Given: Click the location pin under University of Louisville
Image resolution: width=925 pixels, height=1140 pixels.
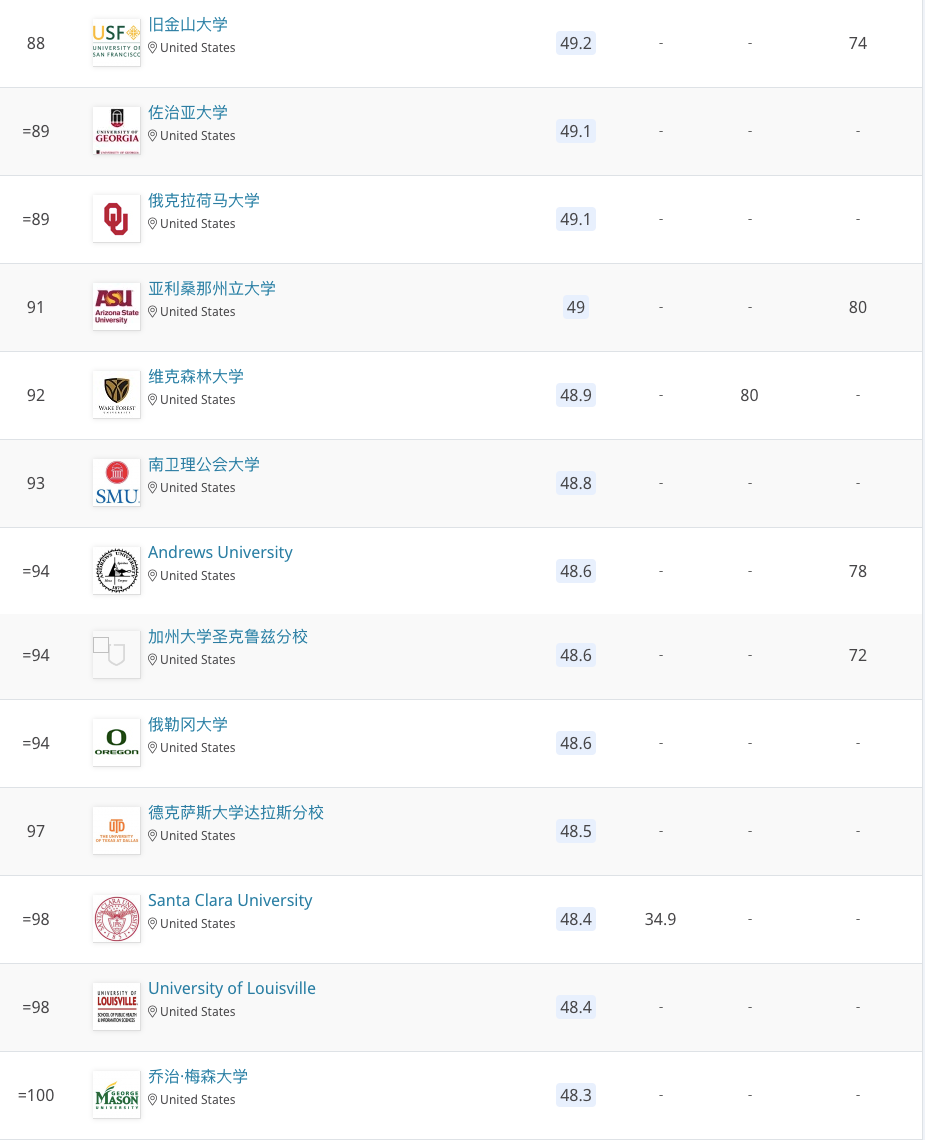Looking at the screenshot, I should 153,1012.
